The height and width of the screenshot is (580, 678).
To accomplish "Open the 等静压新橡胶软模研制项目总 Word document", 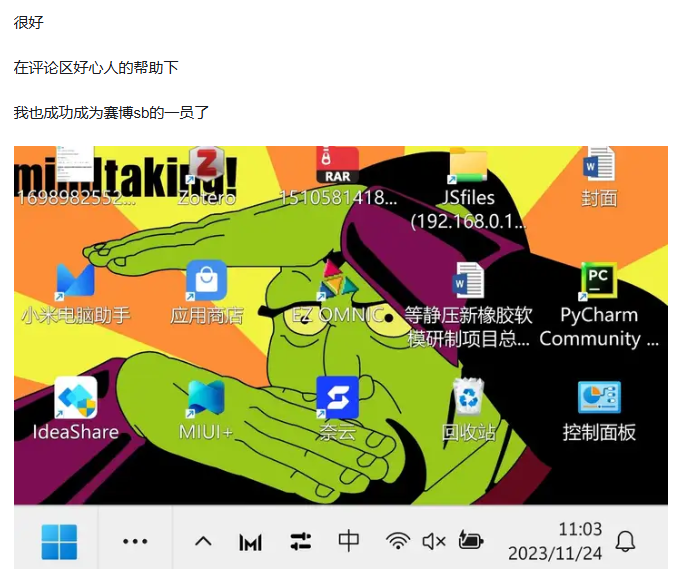I will (x=468, y=281).
